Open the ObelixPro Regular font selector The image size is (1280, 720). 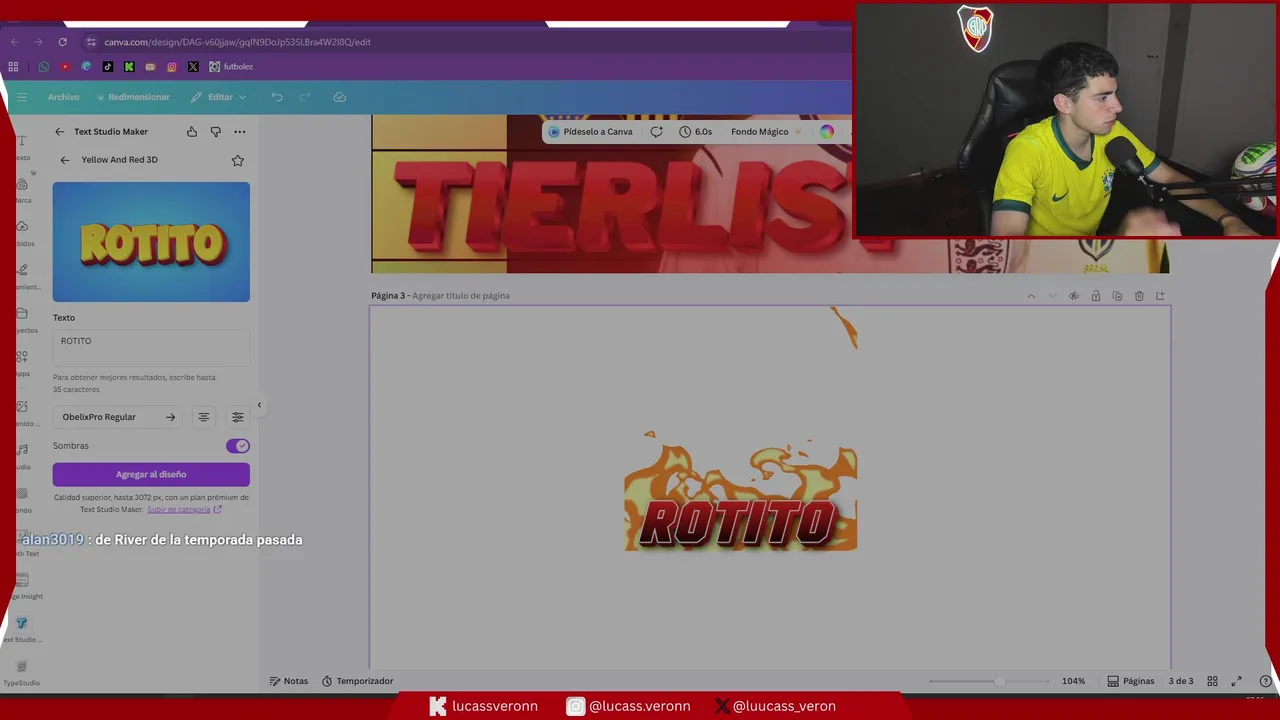coord(119,417)
